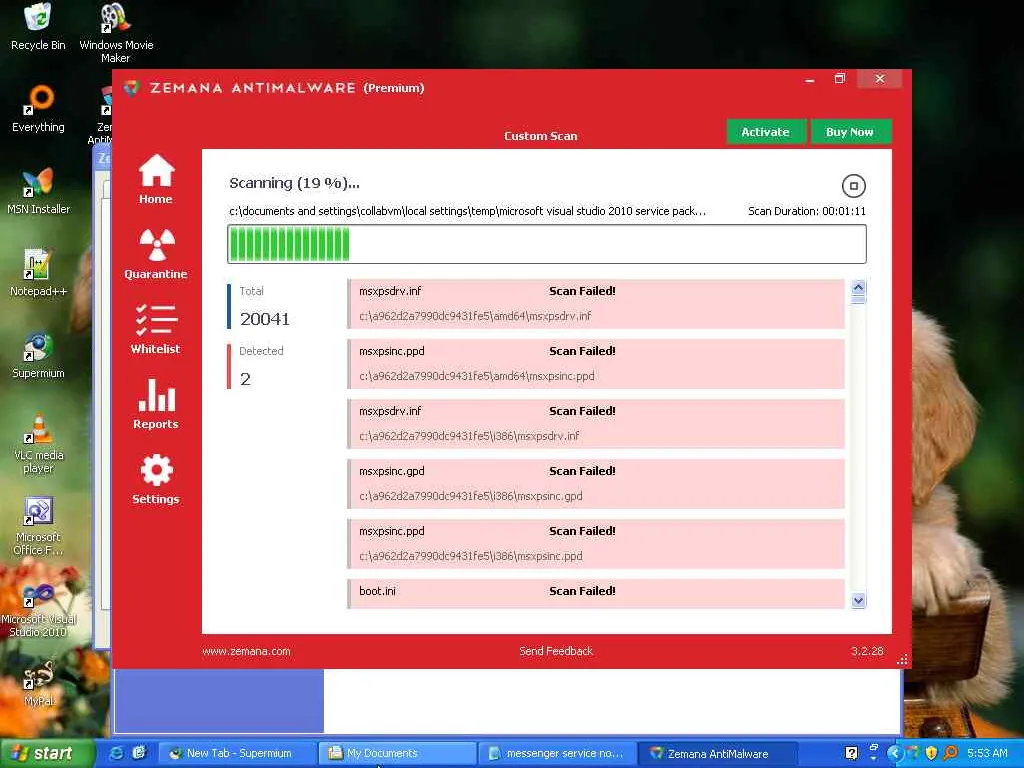The height and width of the screenshot is (768, 1024).
Task: Click the help question mark tray icon
Action: [x=851, y=753]
